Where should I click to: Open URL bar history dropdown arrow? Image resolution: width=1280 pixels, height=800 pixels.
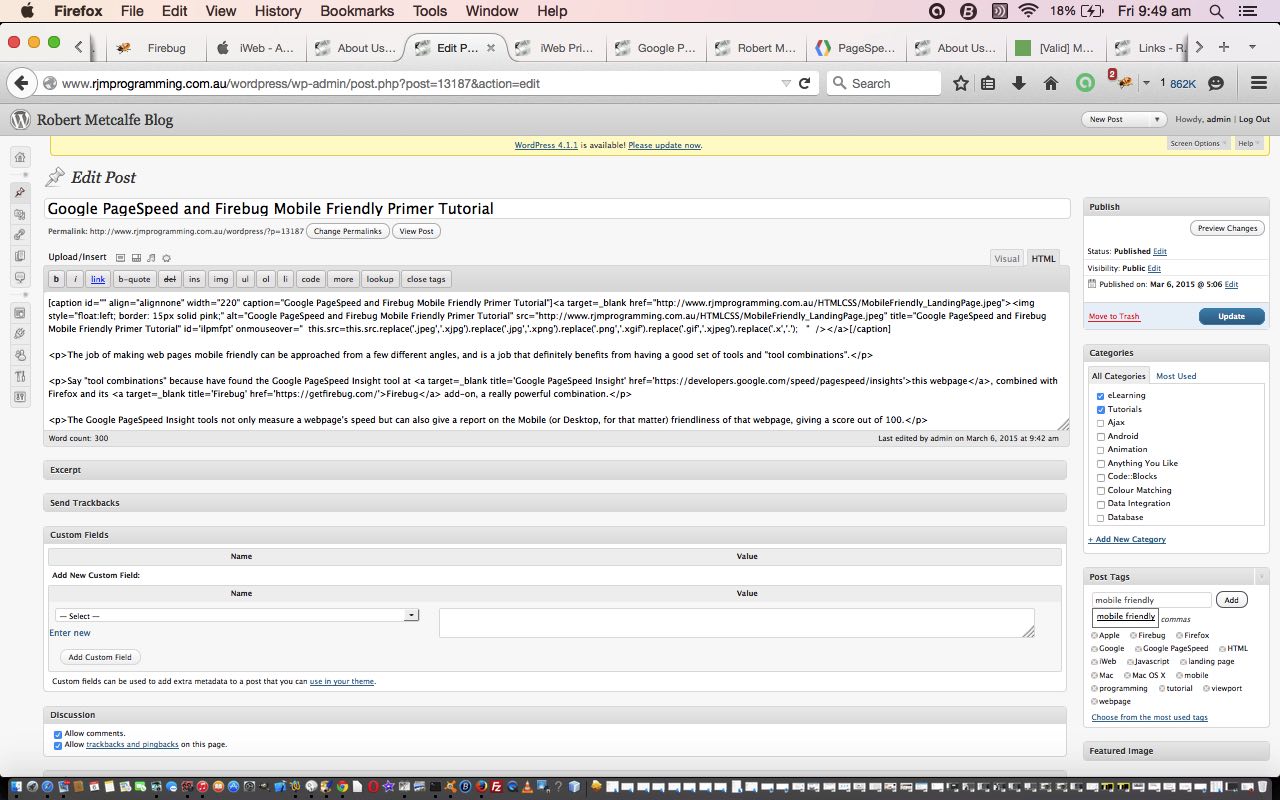click(x=786, y=83)
